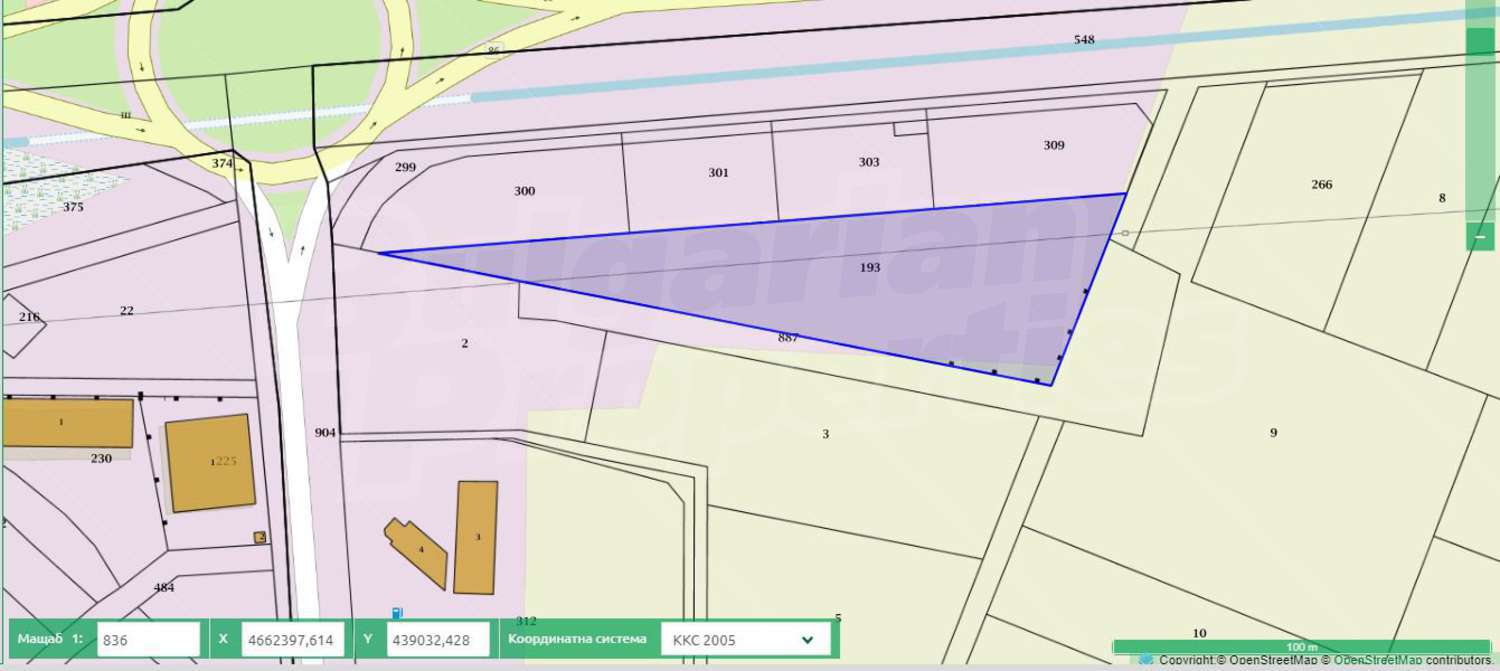Click the chevron arrow beside ККС 2005

point(808,640)
